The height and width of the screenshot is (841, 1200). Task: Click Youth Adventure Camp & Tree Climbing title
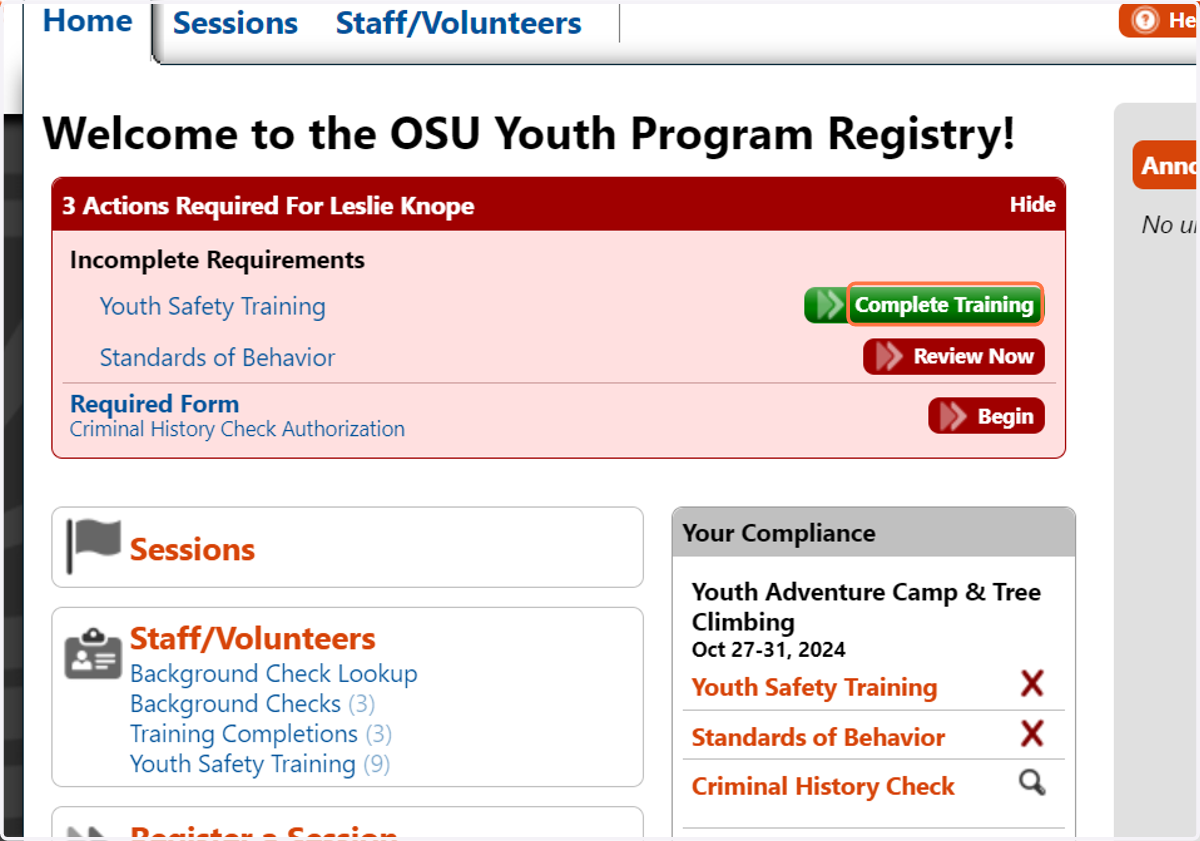pyautogui.click(x=866, y=607)
